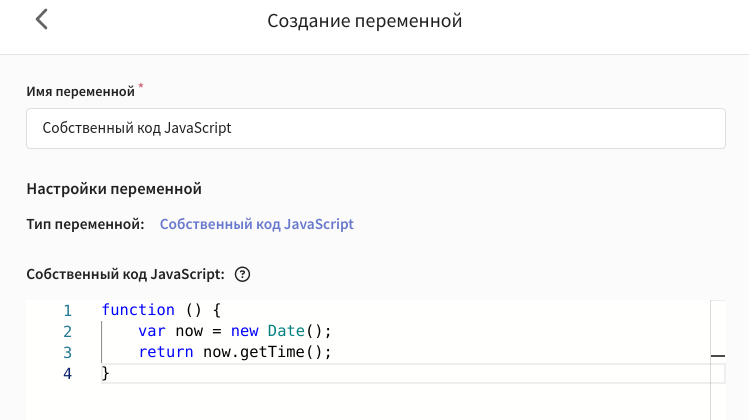Place cursor on the return keyword
The height and width of the screenshot is (420, 749).
pyautogui.click(x=166, y=352)
